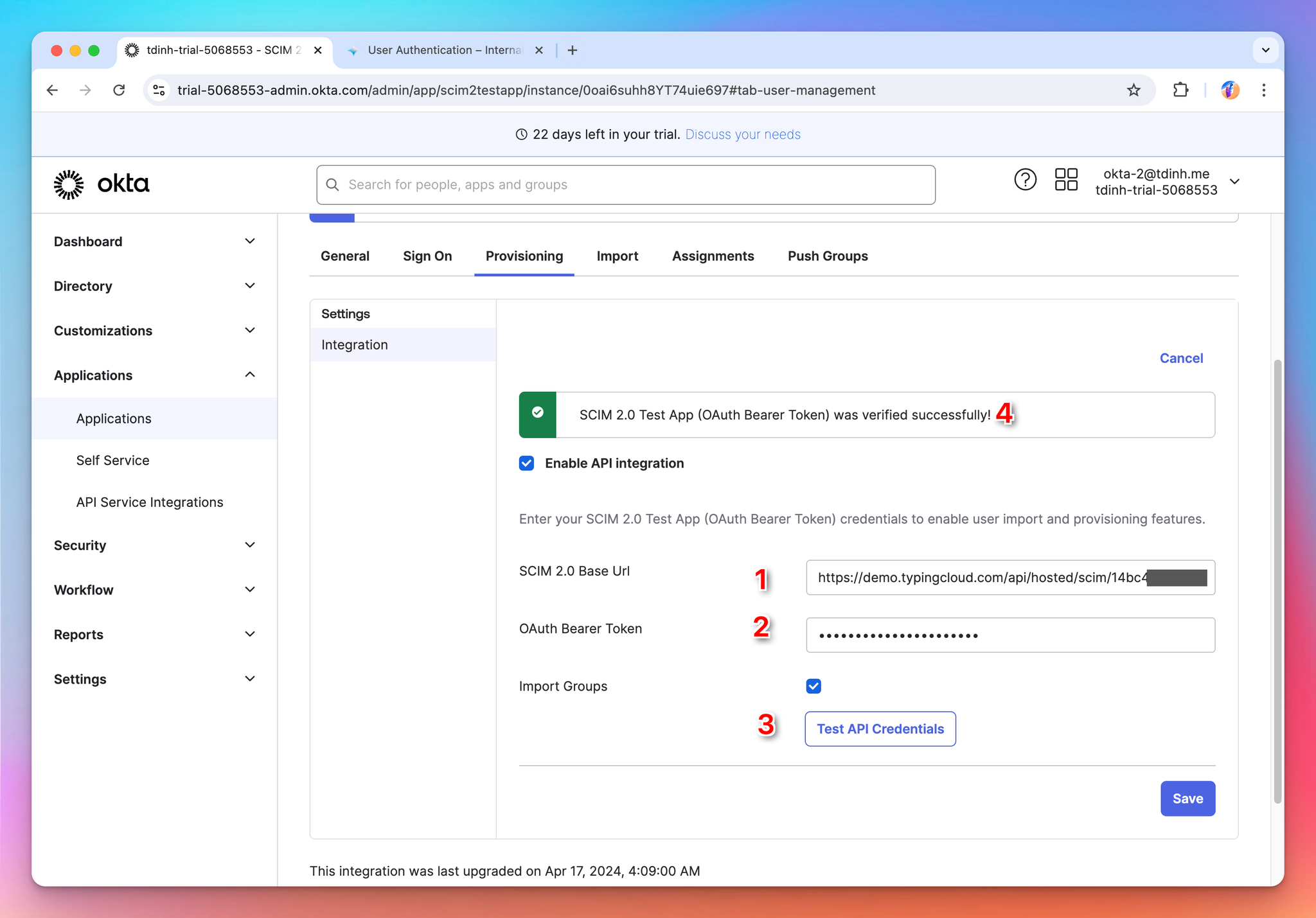This screenshot has height=918, width=1316.
Task: Open site information icon in address bar
Action: click(x=159, y=90)
